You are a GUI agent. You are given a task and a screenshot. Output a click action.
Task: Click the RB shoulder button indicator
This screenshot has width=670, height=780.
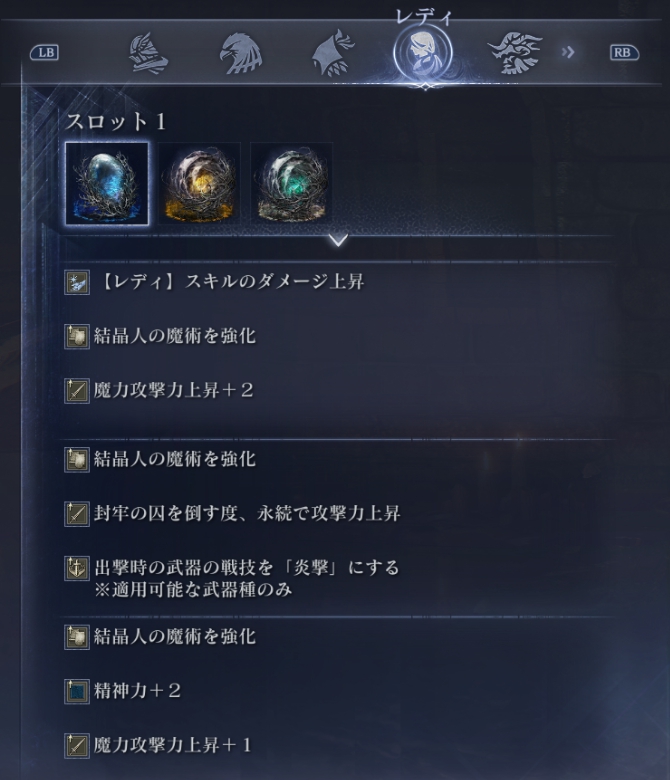tap(624, 53)
